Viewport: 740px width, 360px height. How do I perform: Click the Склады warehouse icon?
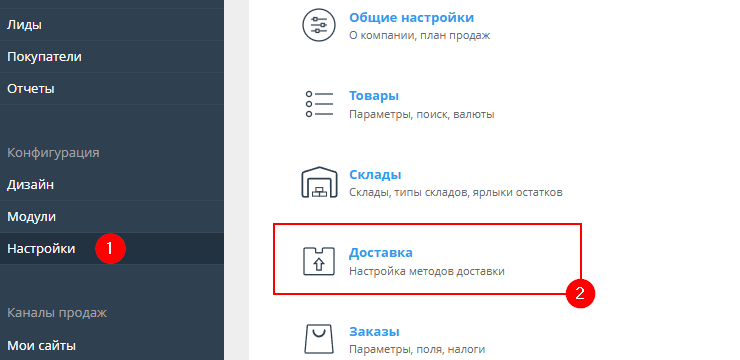[x=319, y=182]
